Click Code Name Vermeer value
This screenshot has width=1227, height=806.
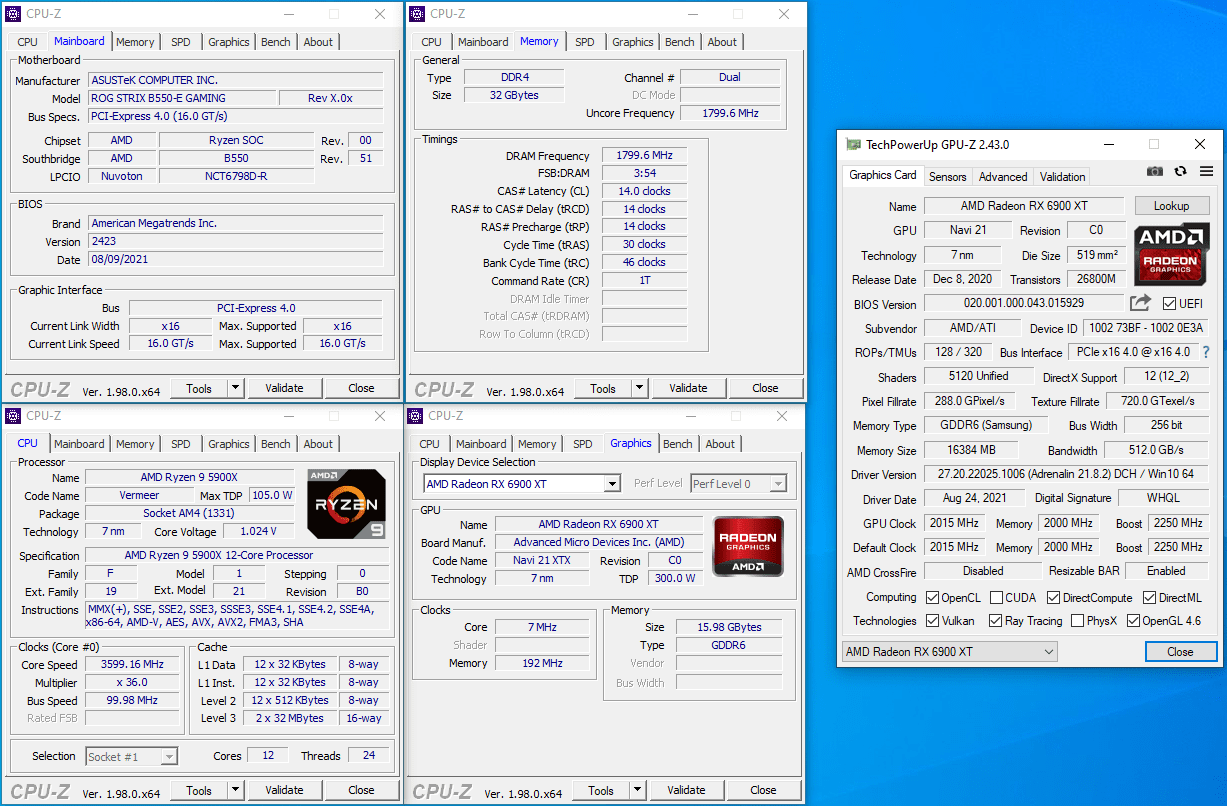pyautogui.click(x=139, y=495)
